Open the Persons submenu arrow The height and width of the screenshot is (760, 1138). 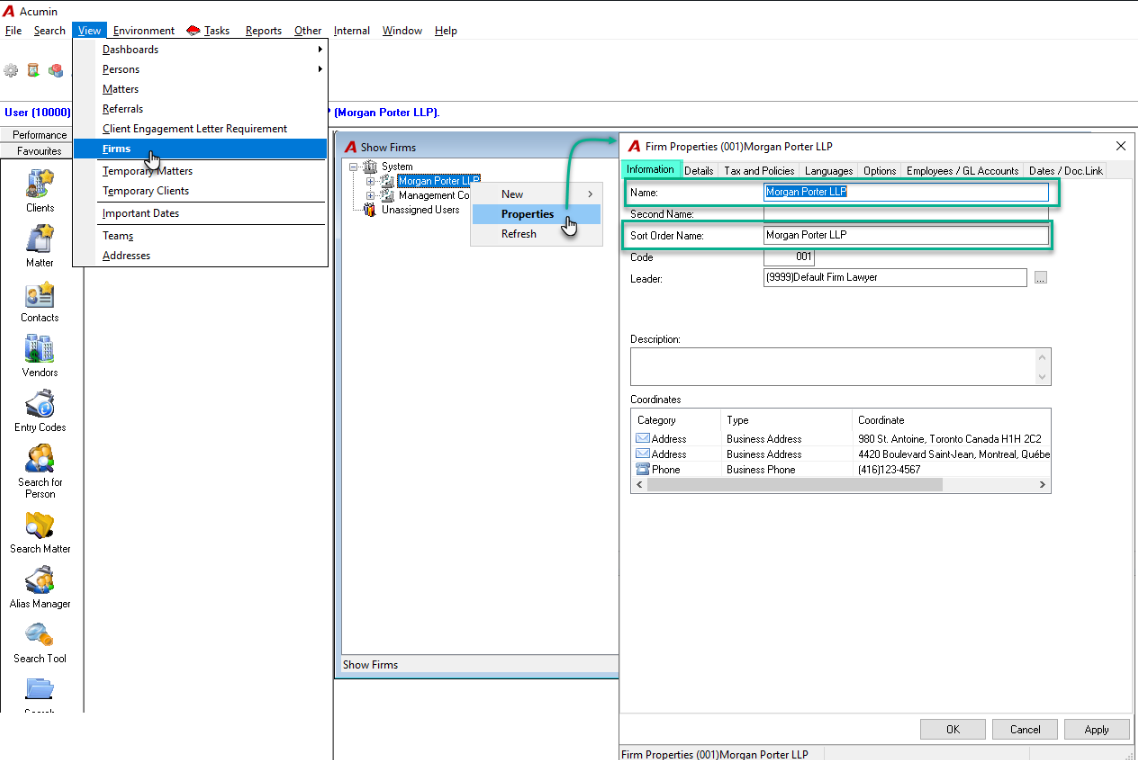pos(320,69)
